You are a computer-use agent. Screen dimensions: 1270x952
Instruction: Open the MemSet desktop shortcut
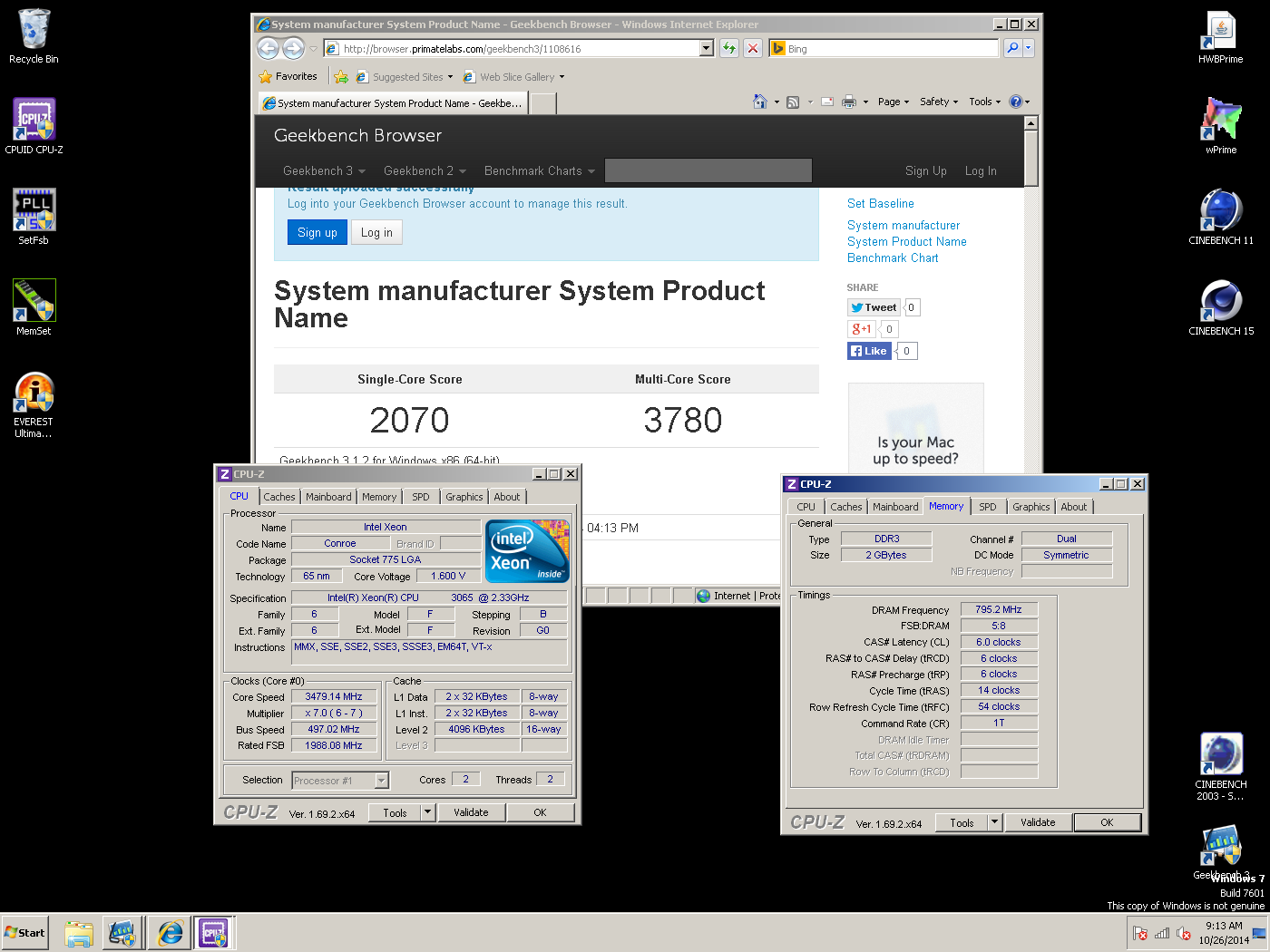tap(34, 307)
